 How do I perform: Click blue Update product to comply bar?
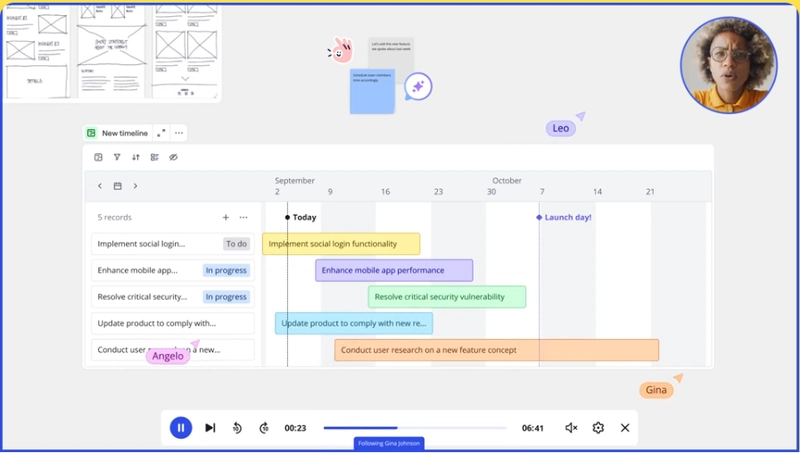[x=354, y=323]
